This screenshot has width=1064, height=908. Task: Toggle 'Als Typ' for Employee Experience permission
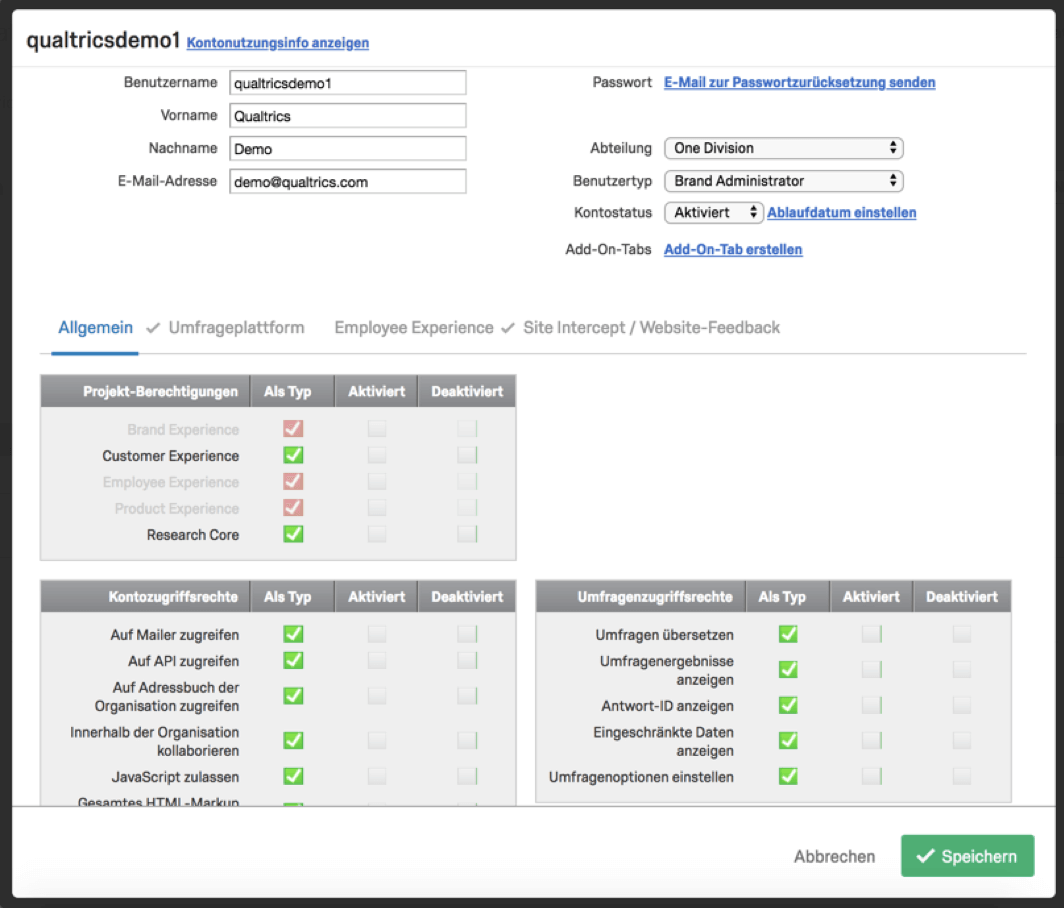coord(293,482)
